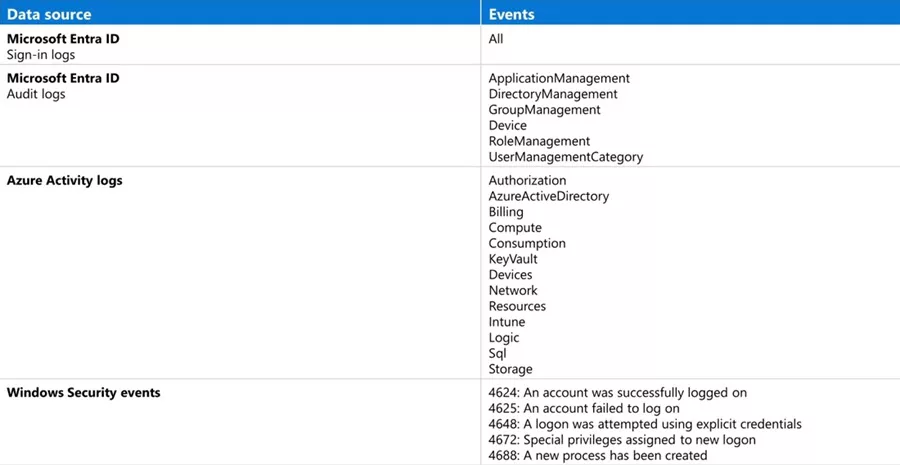Click the "Sql" event entry

tap(498, 354)
